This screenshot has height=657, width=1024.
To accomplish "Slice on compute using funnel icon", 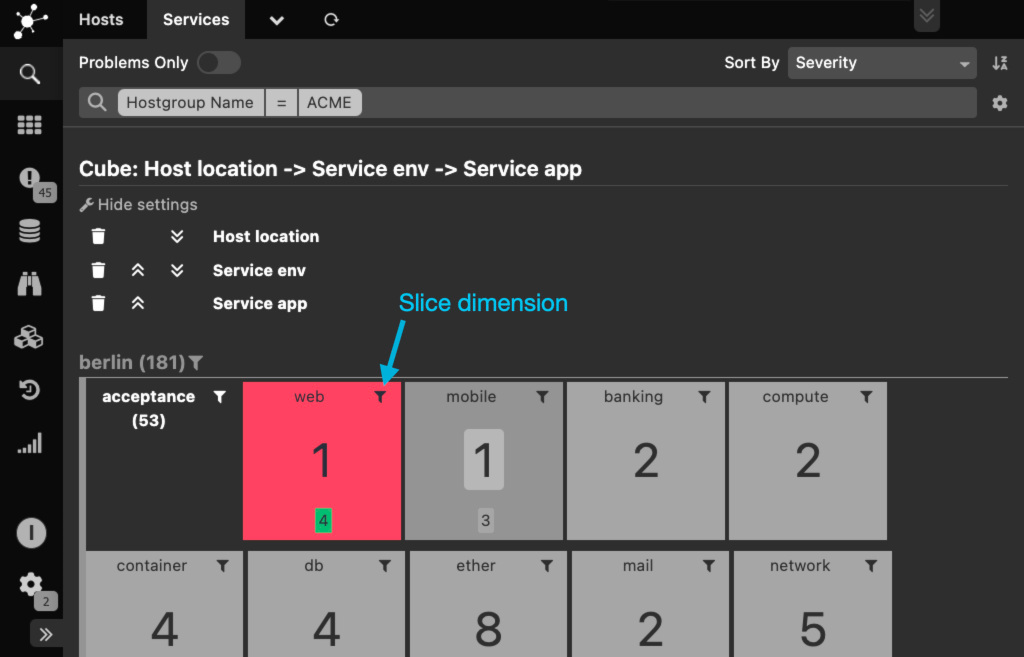I will (867, 396).
